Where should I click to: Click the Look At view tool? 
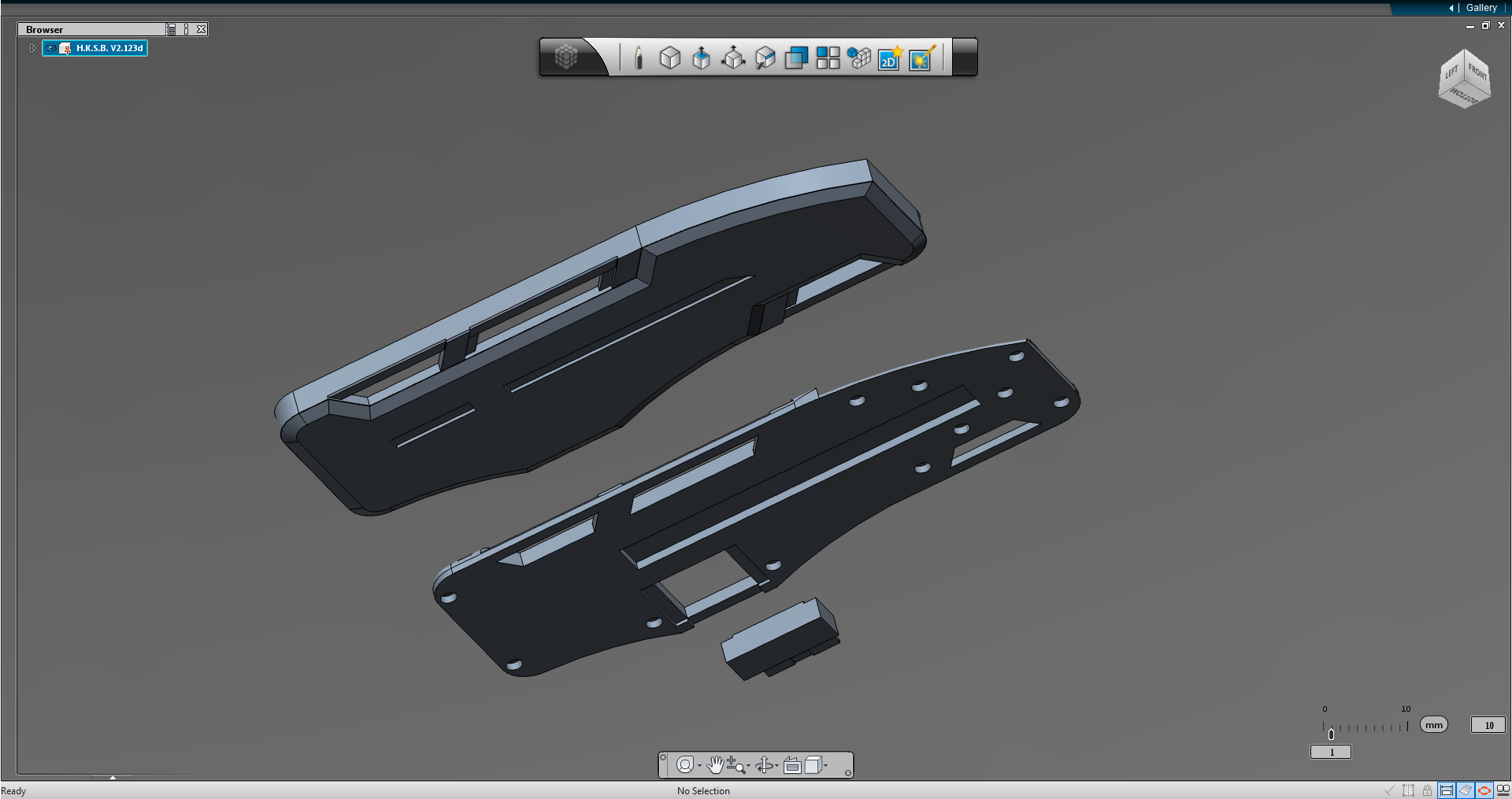[x=792, y=765]
